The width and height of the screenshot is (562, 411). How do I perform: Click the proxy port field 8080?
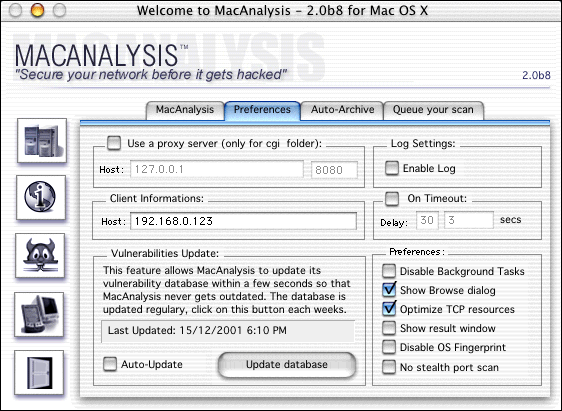tap(334, 170)
